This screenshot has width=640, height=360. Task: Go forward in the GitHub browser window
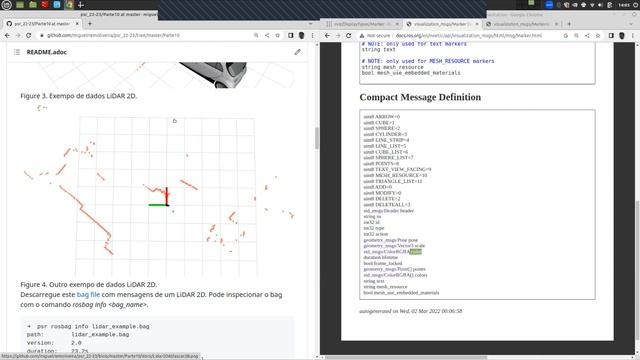tap(18, 36)
